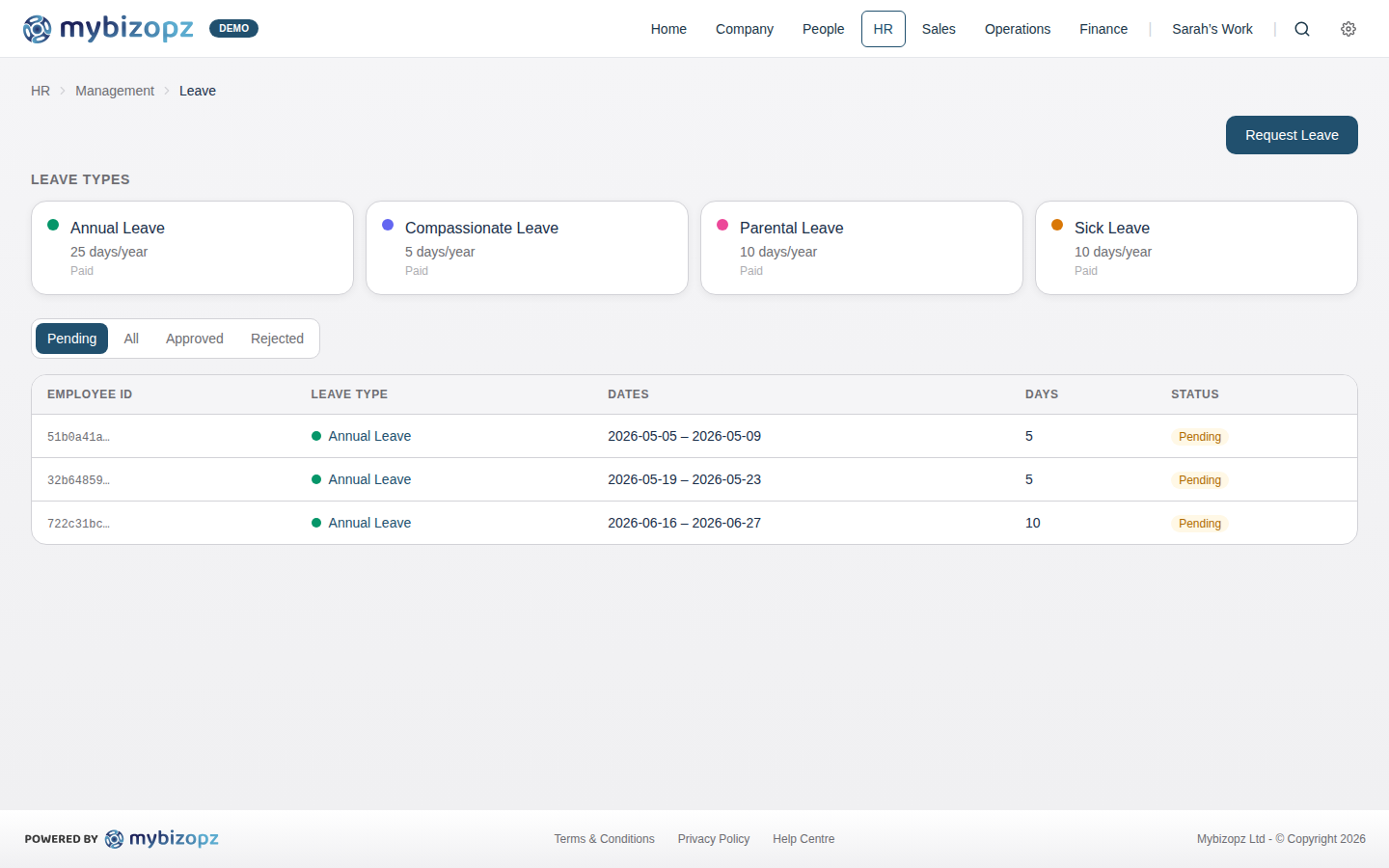Switch to the Approved filter tab
The height and width of the screenshot is (868, 1389).
pos(194,339)
